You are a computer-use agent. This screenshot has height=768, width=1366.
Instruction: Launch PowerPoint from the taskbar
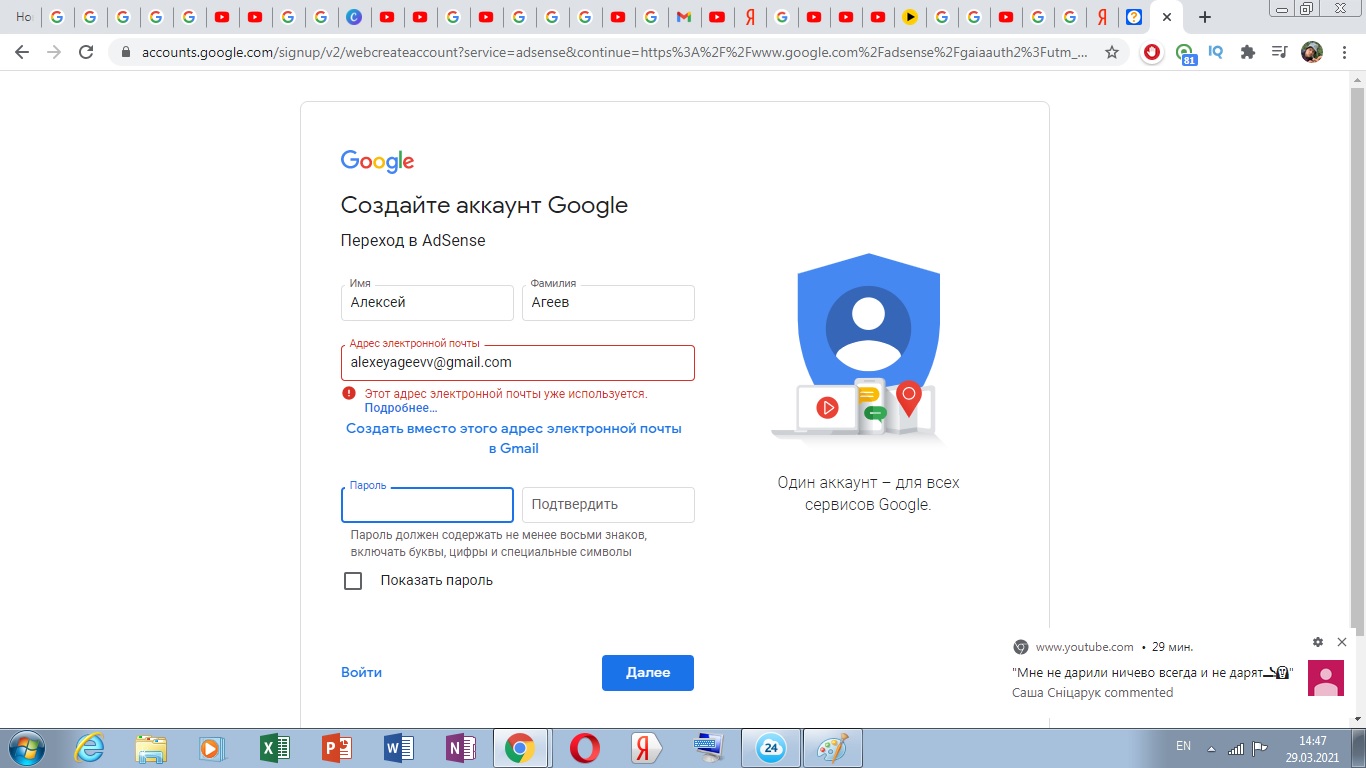click(337, 748)
